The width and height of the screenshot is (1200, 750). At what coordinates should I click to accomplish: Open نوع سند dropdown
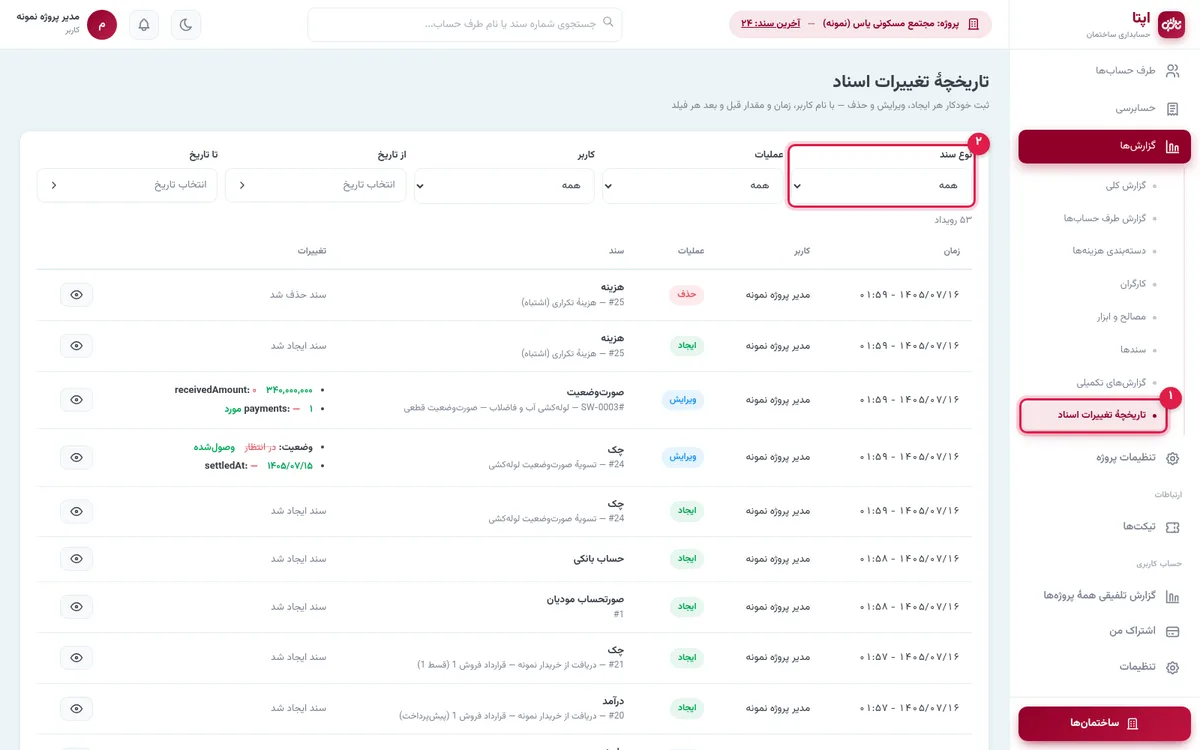(881, 185)
